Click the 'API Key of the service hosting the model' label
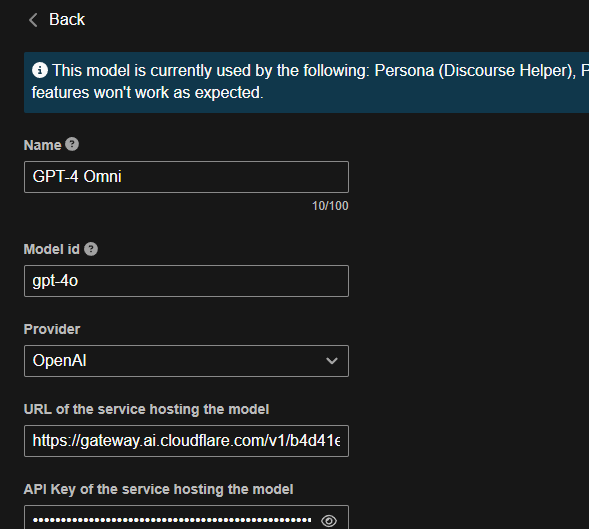The height and width of the screenshot is (529, 589). (x=159, y=489)
